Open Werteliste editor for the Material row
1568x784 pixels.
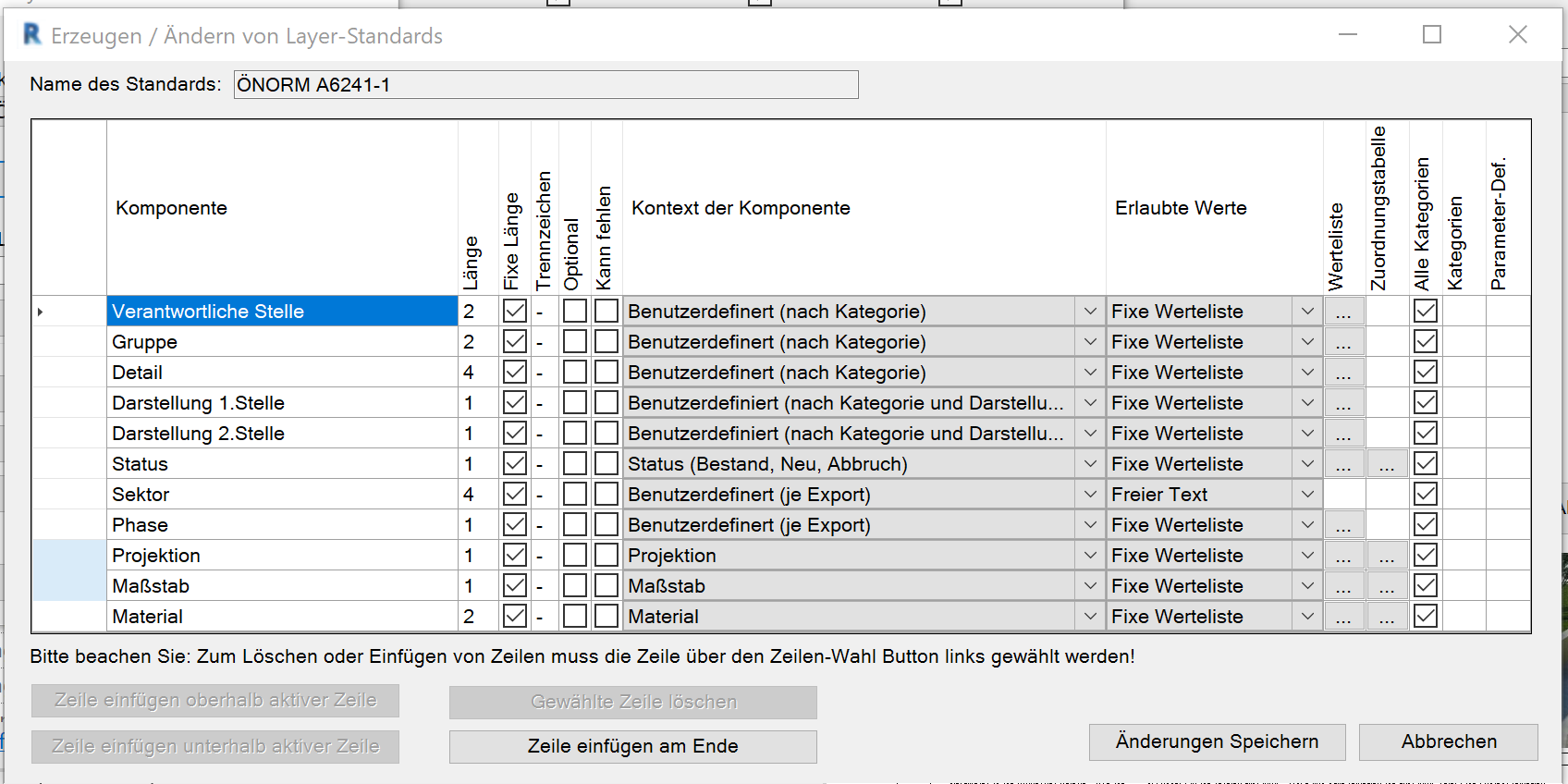click(x=1343, y=617)
